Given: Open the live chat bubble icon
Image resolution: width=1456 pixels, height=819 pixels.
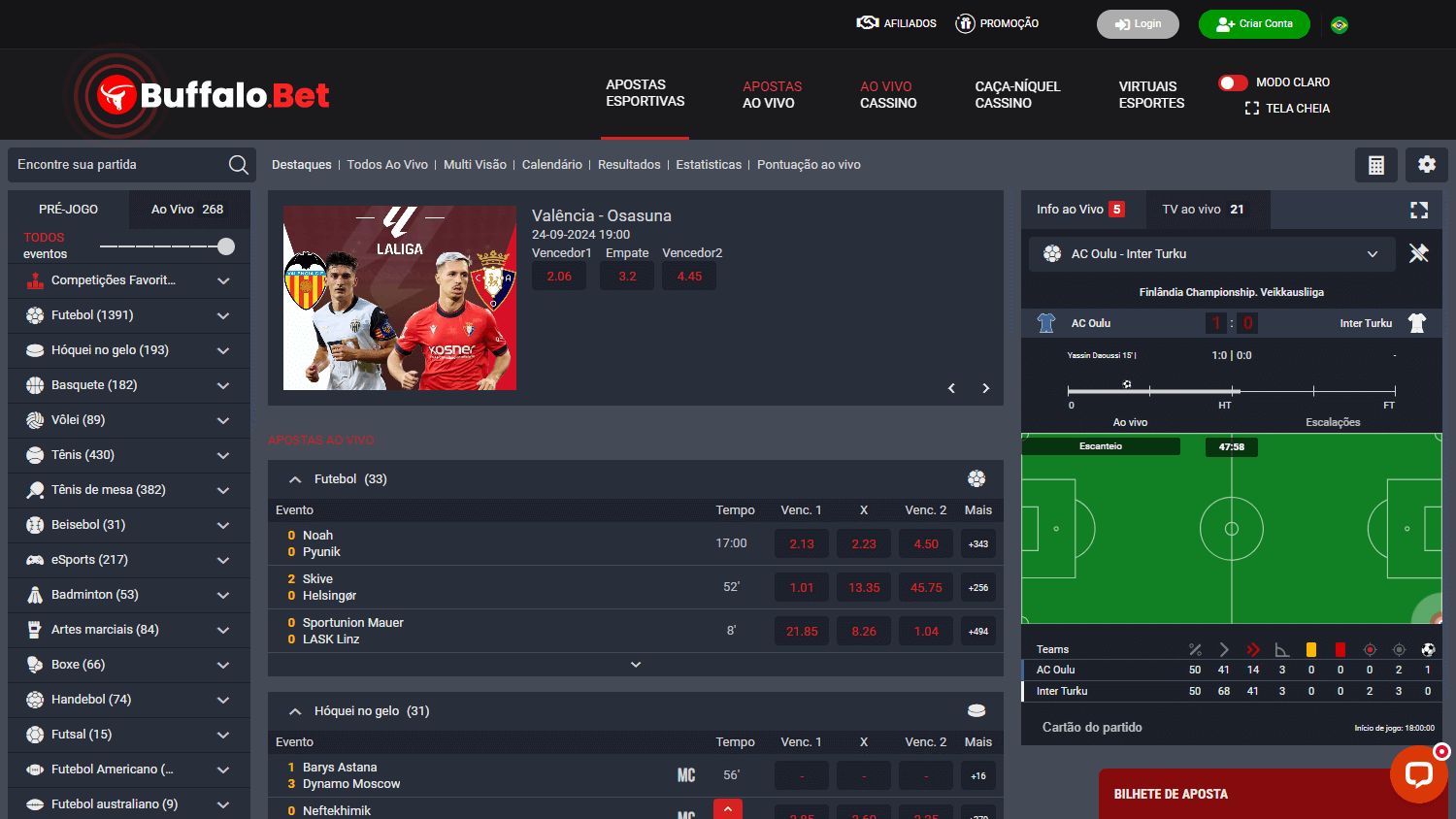Looking at the screenshot, I should 1418,773.
